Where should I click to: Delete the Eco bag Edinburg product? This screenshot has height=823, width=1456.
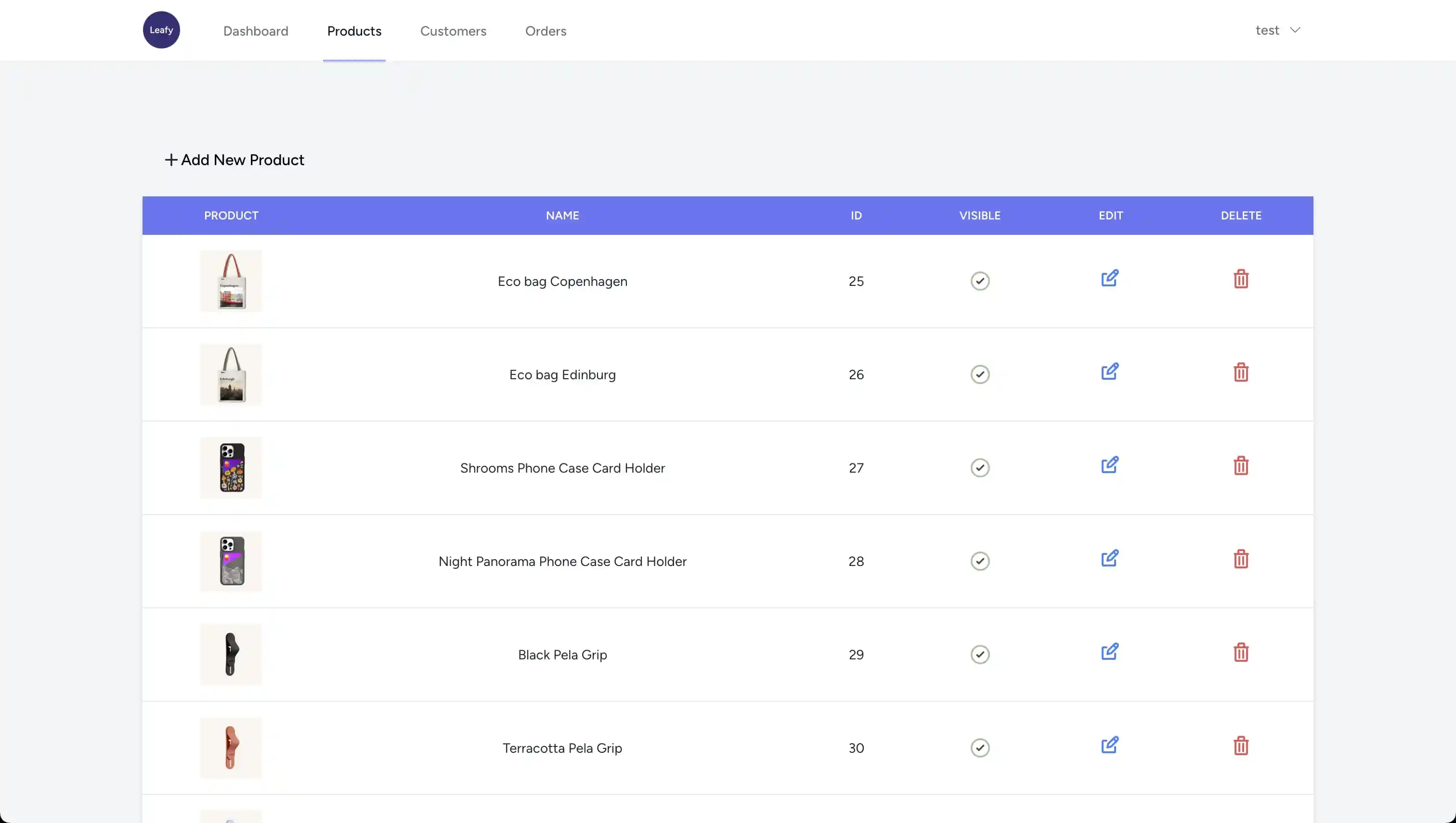click(1241, 373)
